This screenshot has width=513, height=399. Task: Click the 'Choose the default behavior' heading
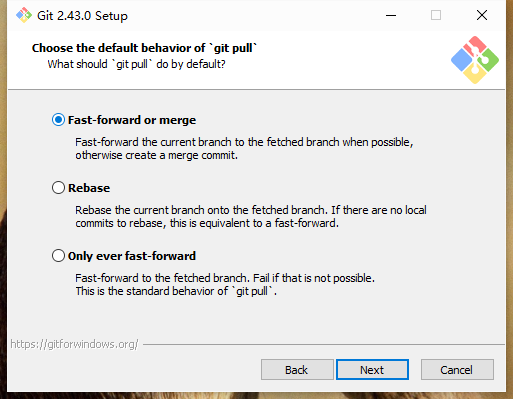coord(144,48)
